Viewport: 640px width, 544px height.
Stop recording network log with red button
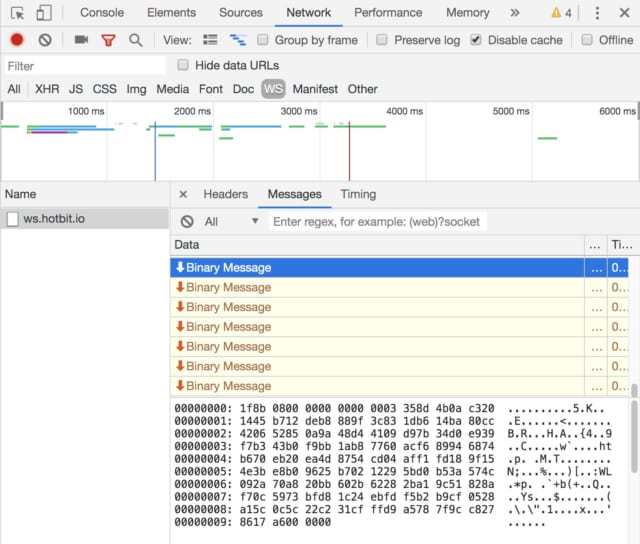(x=17, y=40)
